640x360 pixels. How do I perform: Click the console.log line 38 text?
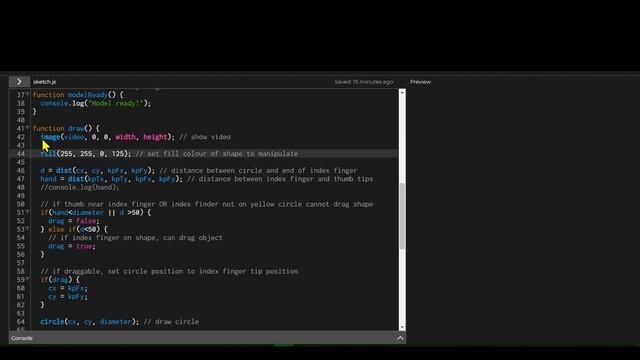click(96, 103)
